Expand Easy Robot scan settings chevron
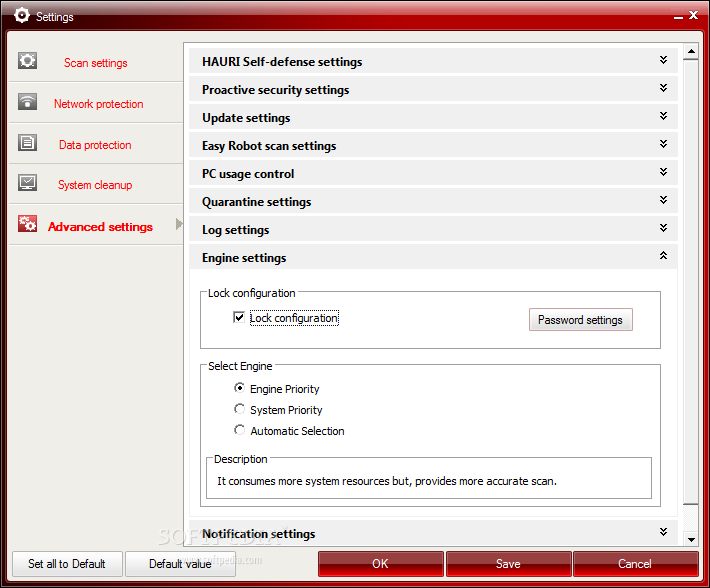Image resolution: width=710 pixels, height=588 pixels. [x=663, y=144]
